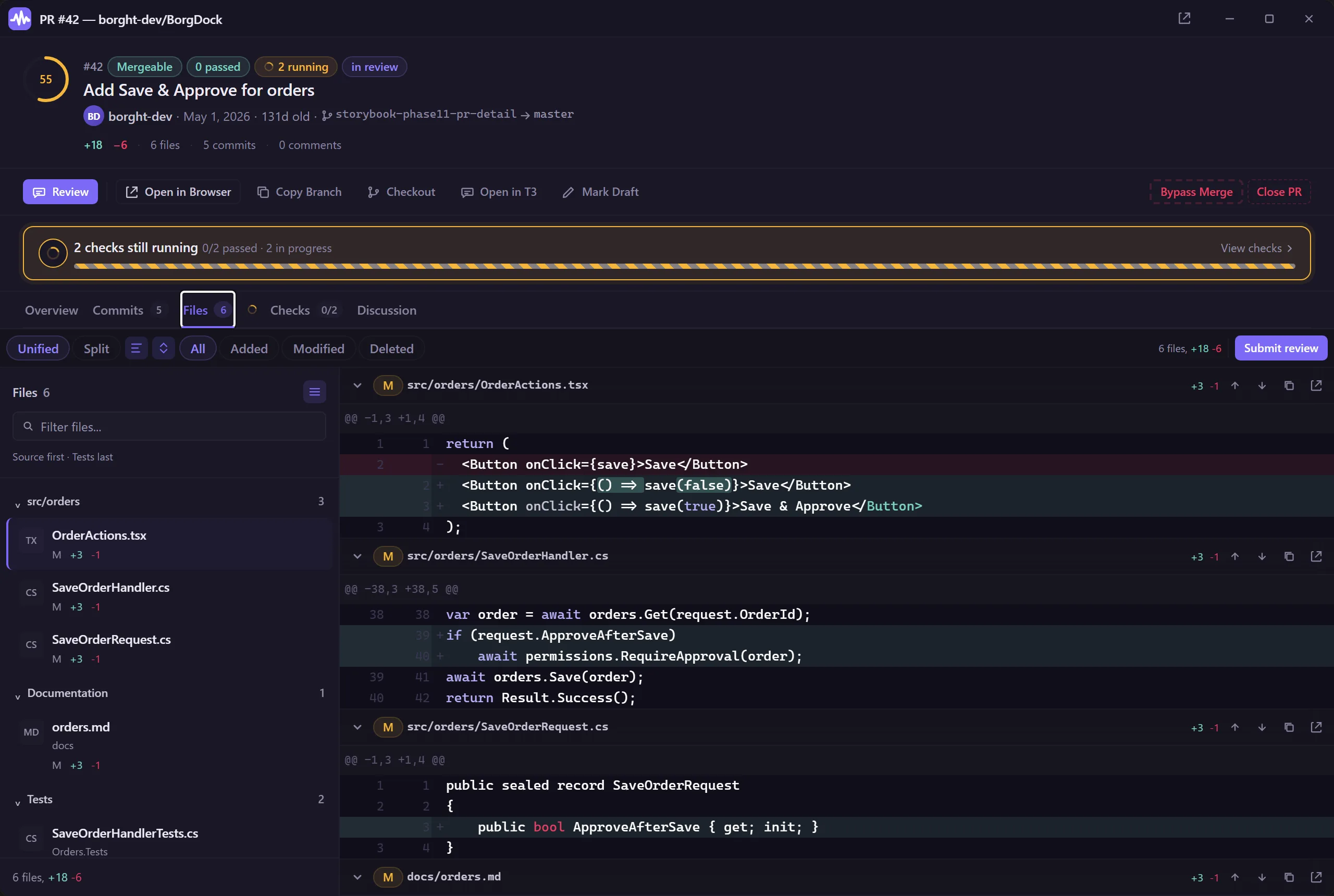Jump to next change in SaveOrderRequest.cs
Viewport: 1334px width, 896px height.
click(x=1262, y=727)
